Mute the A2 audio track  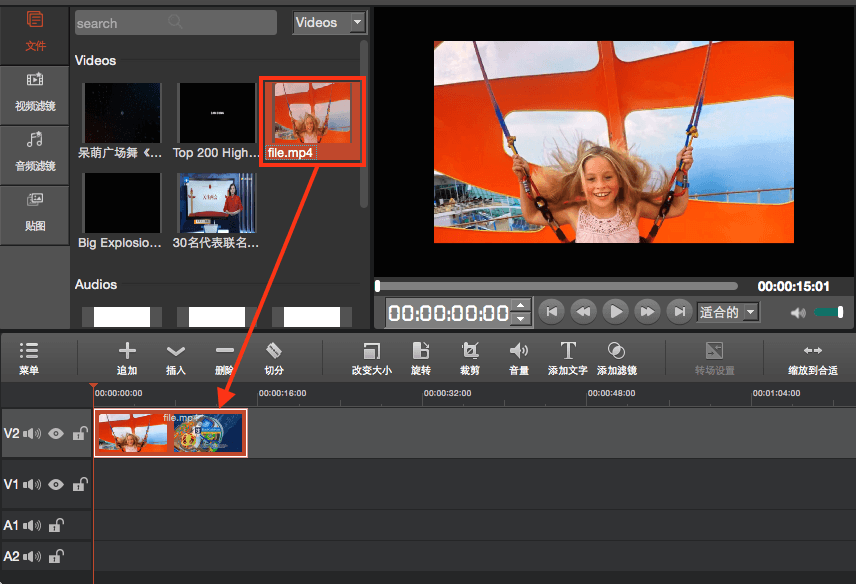coord(32,557)
